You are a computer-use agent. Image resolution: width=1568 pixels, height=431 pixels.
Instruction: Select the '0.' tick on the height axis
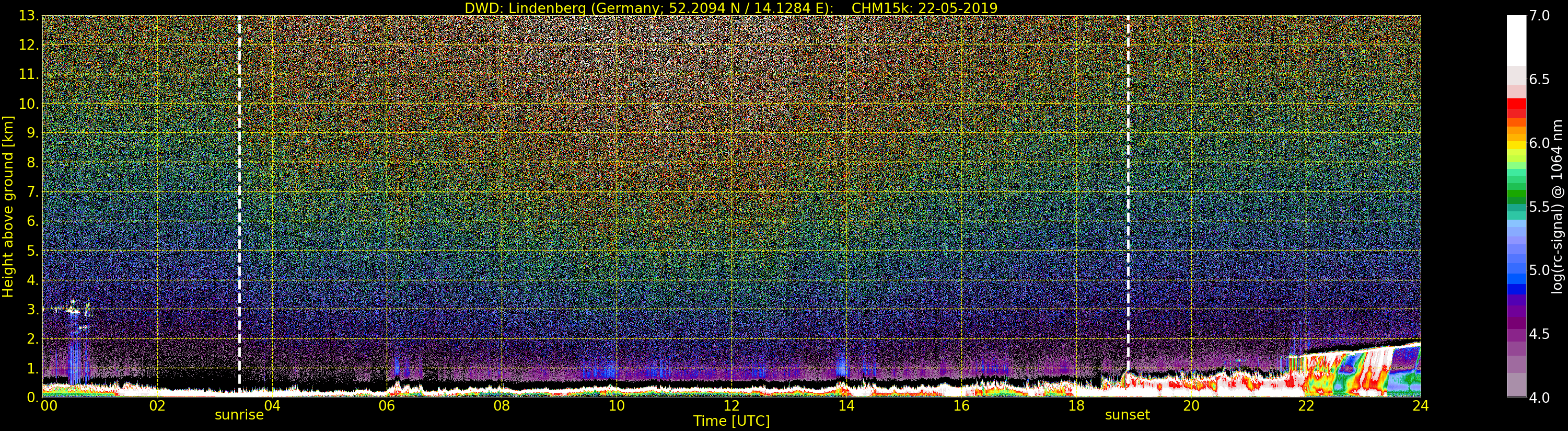33,397
